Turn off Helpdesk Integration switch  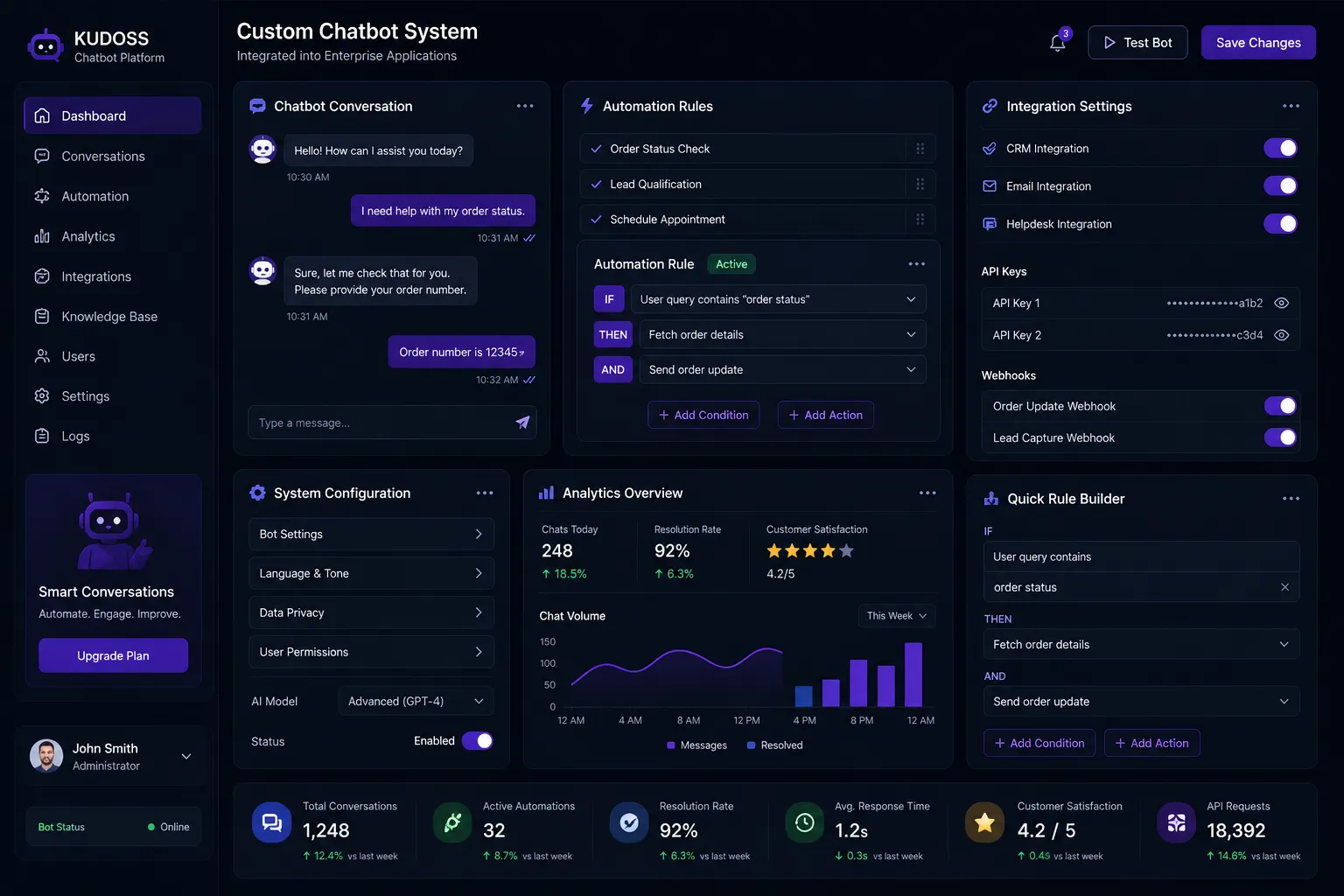coord(1280,224)
